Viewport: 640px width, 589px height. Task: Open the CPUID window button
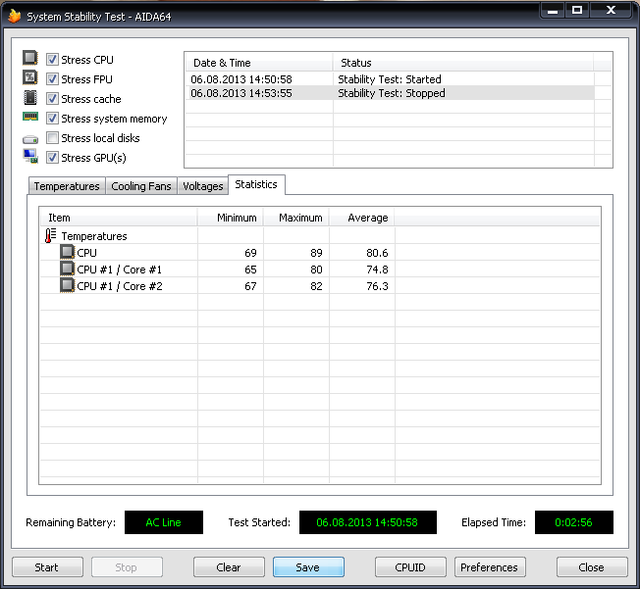point(411,567)
